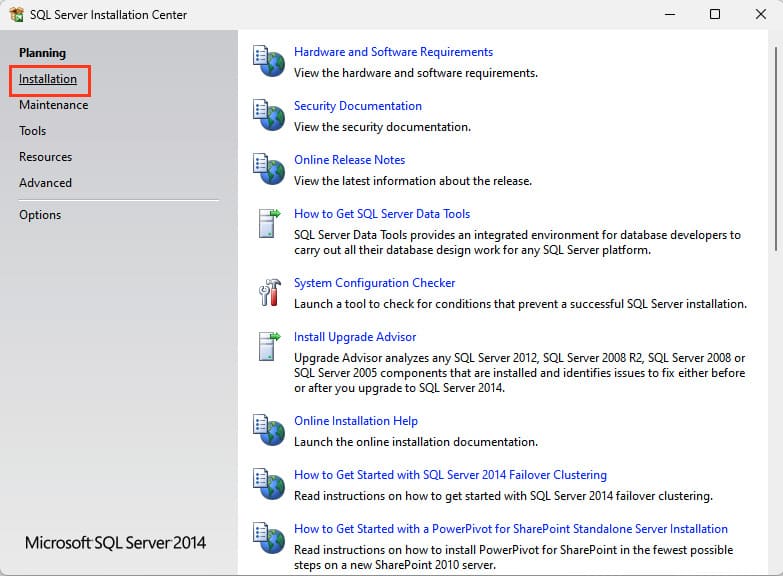
Task: Click the Online Release Notes icon
Action: point(268,170)
